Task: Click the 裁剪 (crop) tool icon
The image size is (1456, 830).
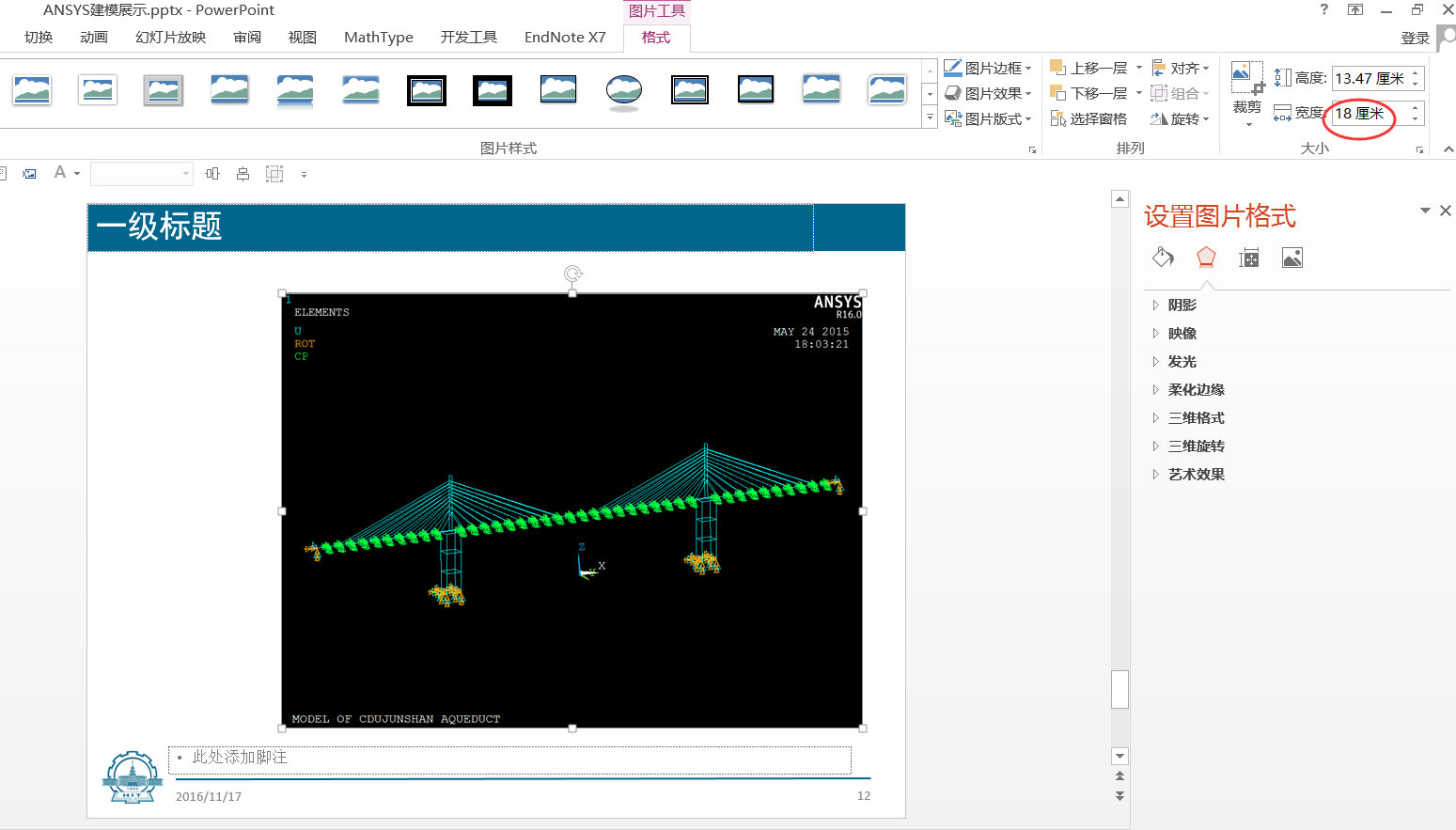Action: click(x=1247, y=80)
